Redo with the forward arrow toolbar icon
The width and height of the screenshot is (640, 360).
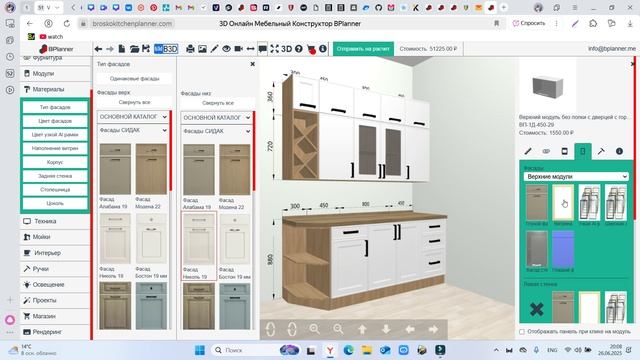(110, 49)
